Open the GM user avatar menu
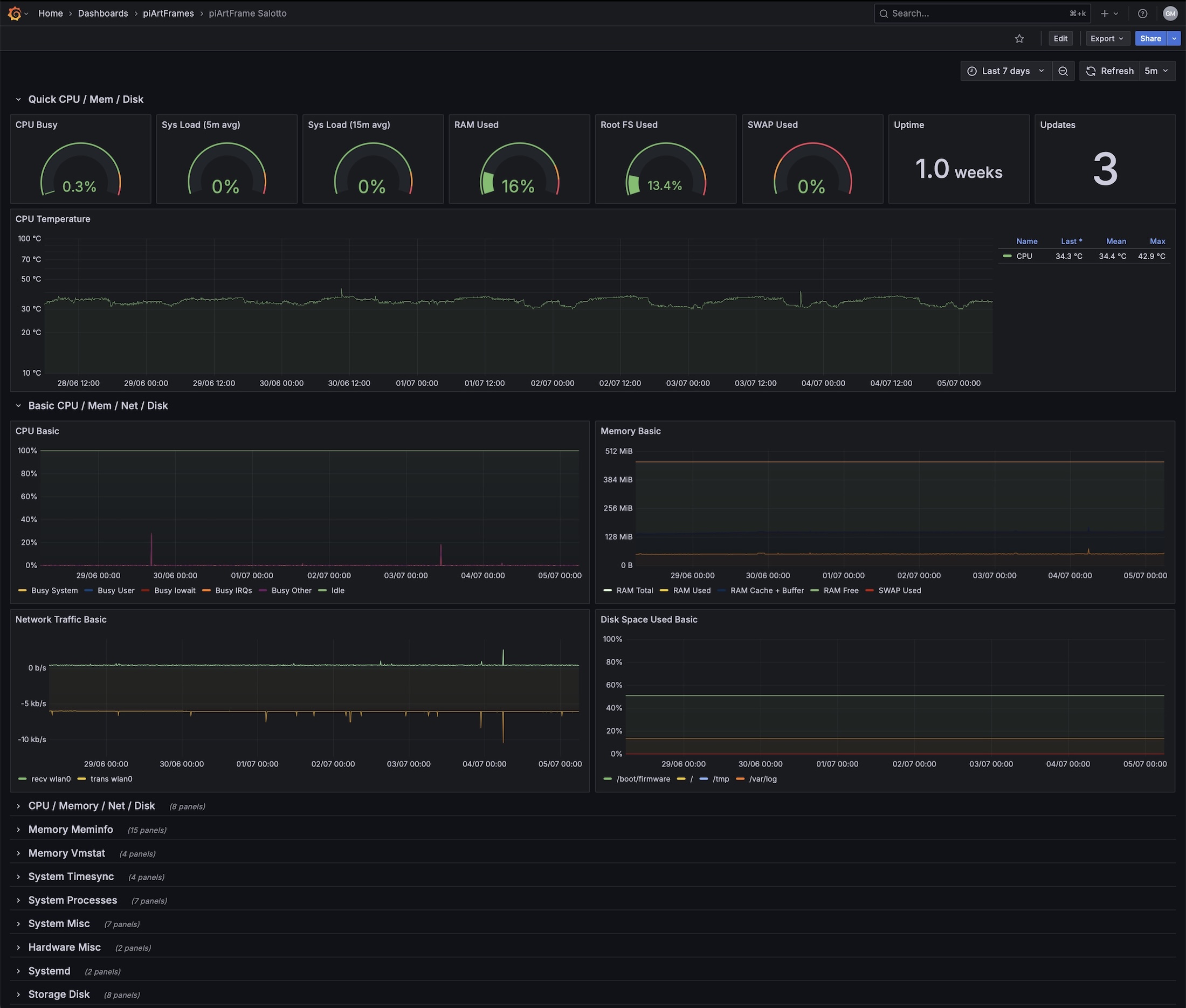 (x=1170, y=13)
